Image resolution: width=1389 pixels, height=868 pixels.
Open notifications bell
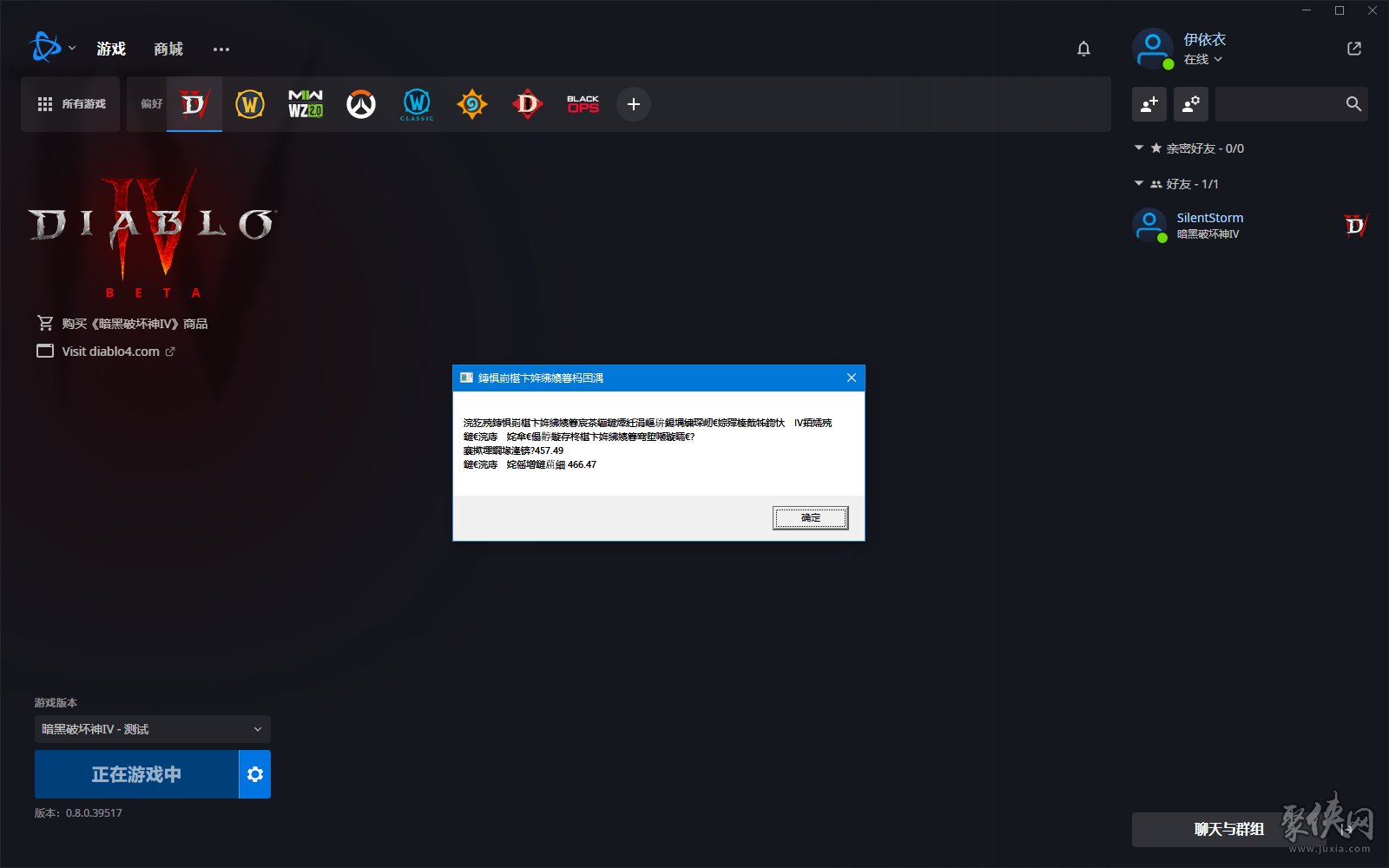1083,49
